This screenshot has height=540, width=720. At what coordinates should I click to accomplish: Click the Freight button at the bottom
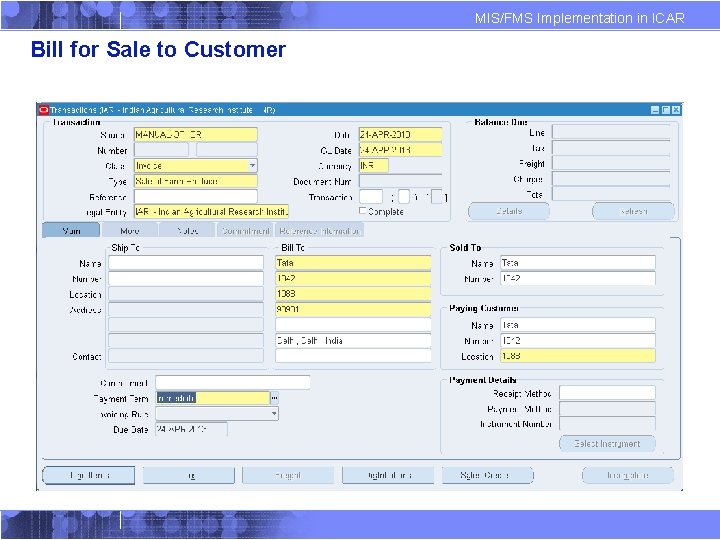(288, 475)
